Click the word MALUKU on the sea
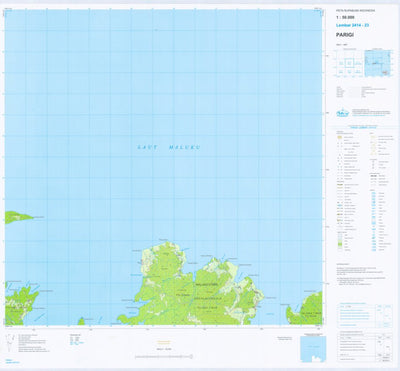Image resolution: width=400 pixels, height=371 pixels. 184,147
